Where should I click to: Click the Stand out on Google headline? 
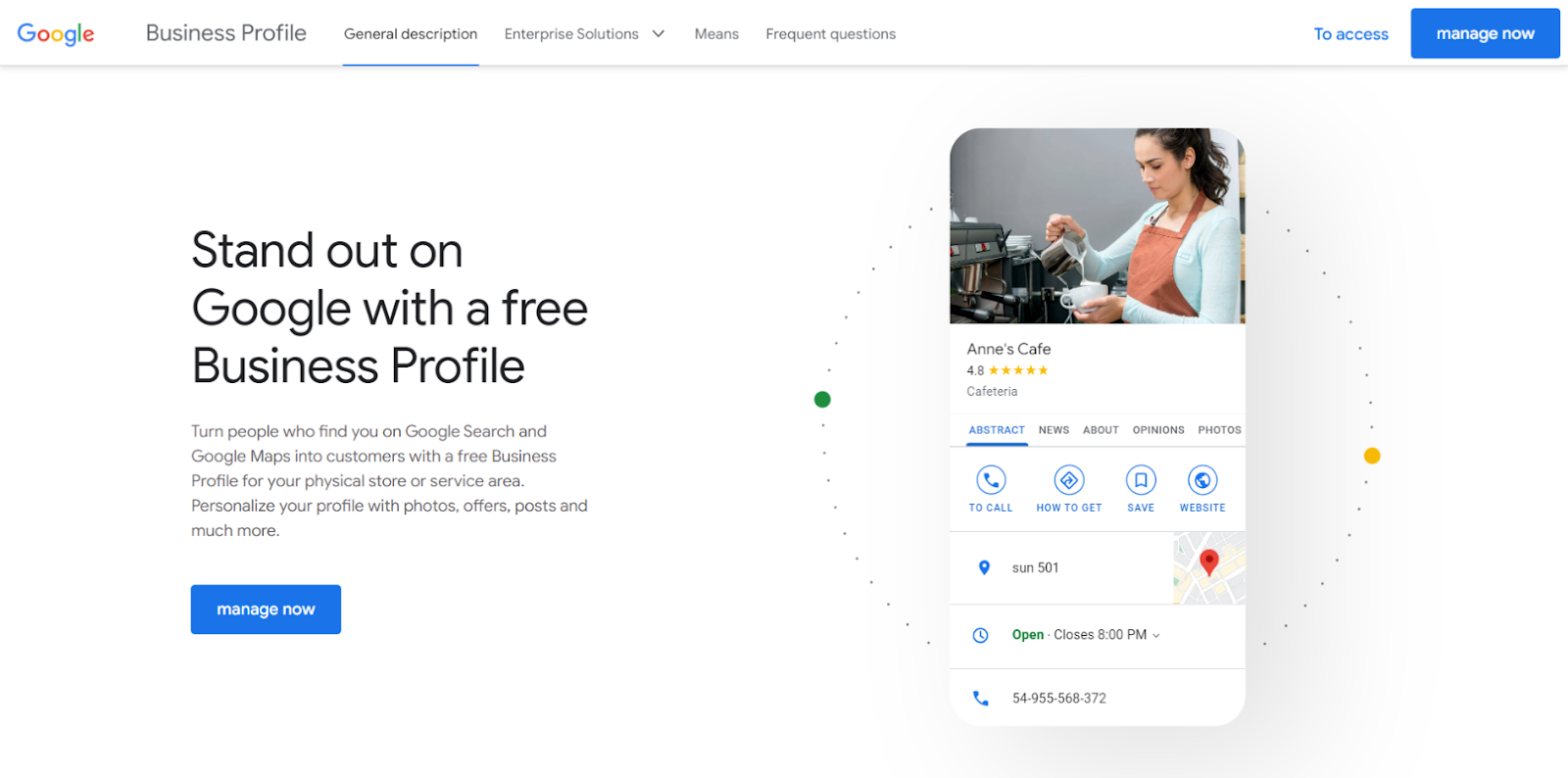[389, 308]
